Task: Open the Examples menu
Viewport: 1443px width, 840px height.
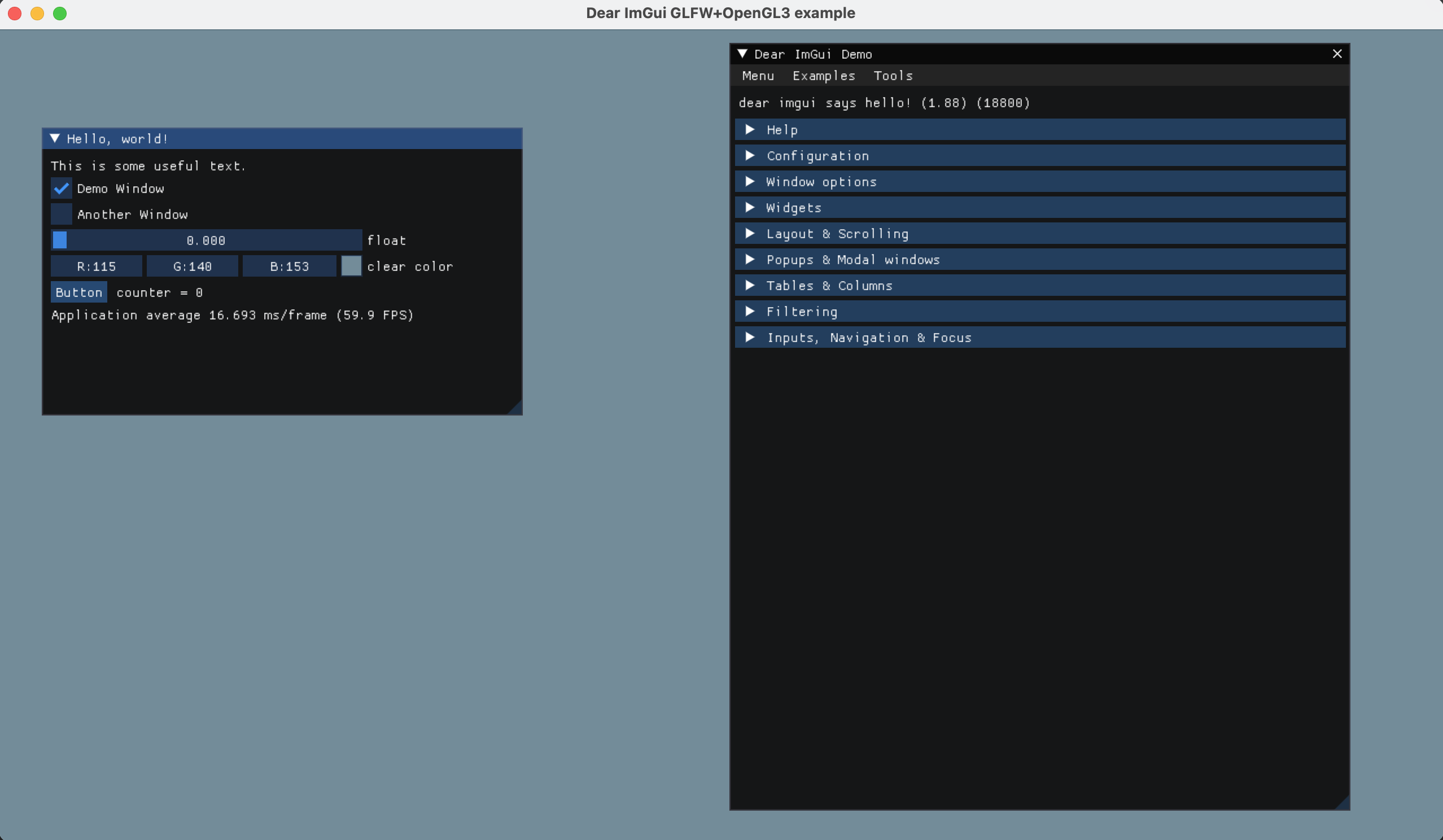Action: 824,76
